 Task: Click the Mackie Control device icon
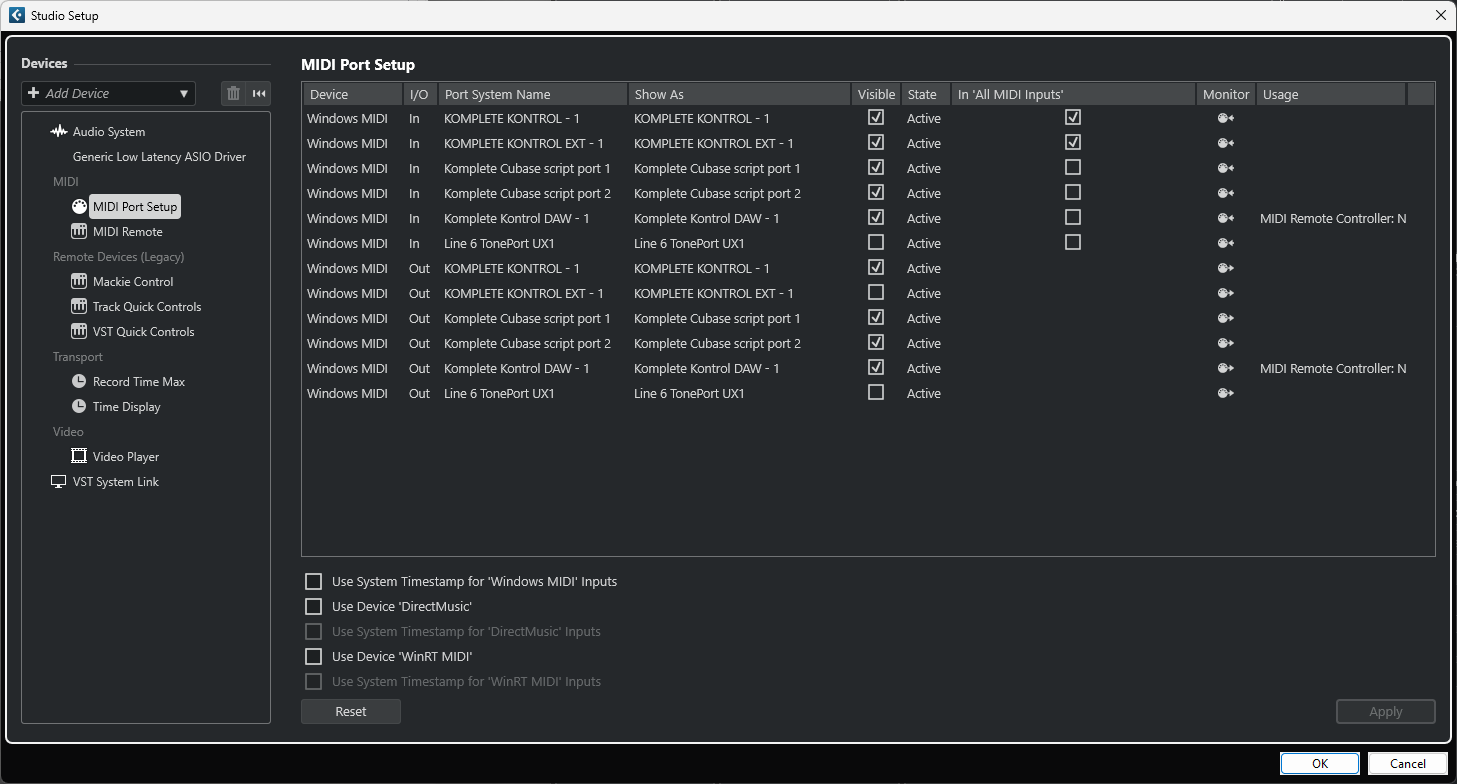click(79, 282)
